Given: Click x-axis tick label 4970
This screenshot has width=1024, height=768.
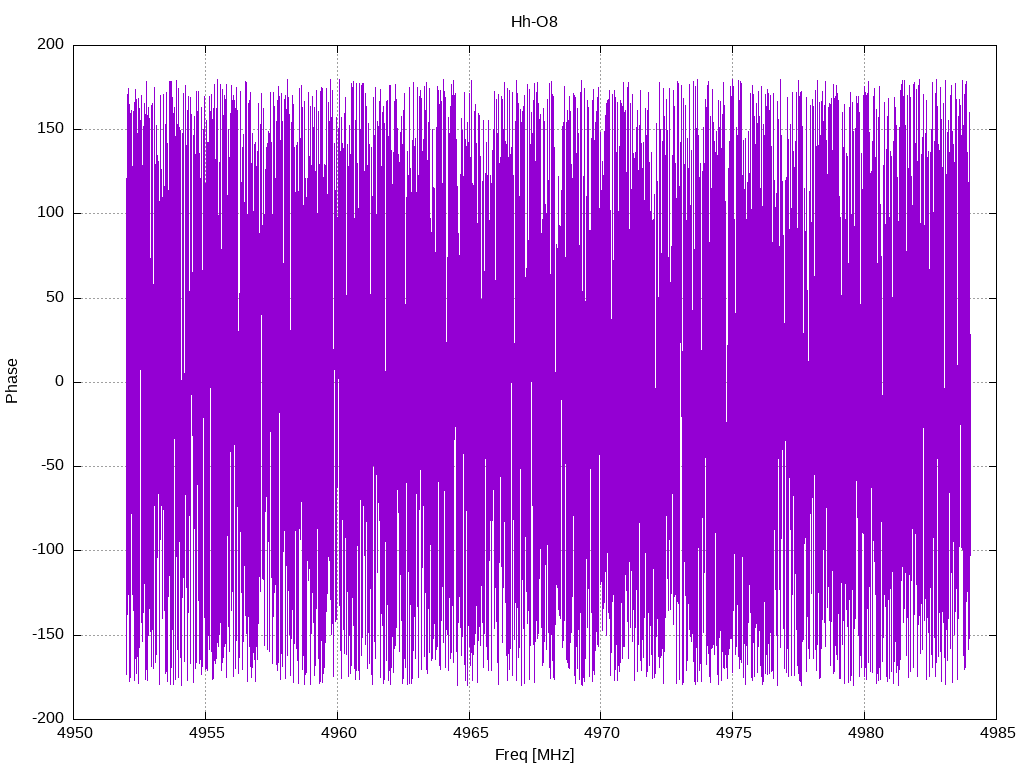Looking at the screenshot, I should 601,733.
